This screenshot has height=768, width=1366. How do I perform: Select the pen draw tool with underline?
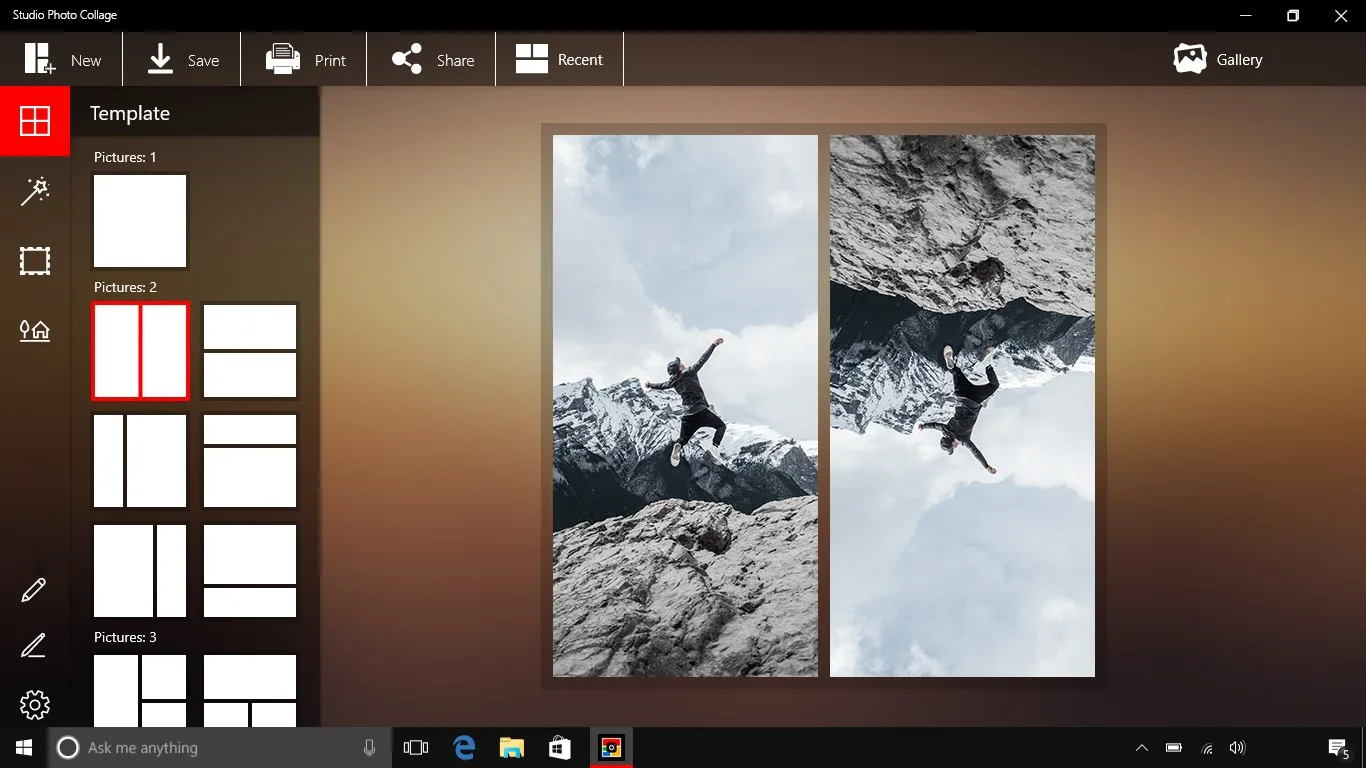pos(34,646)
